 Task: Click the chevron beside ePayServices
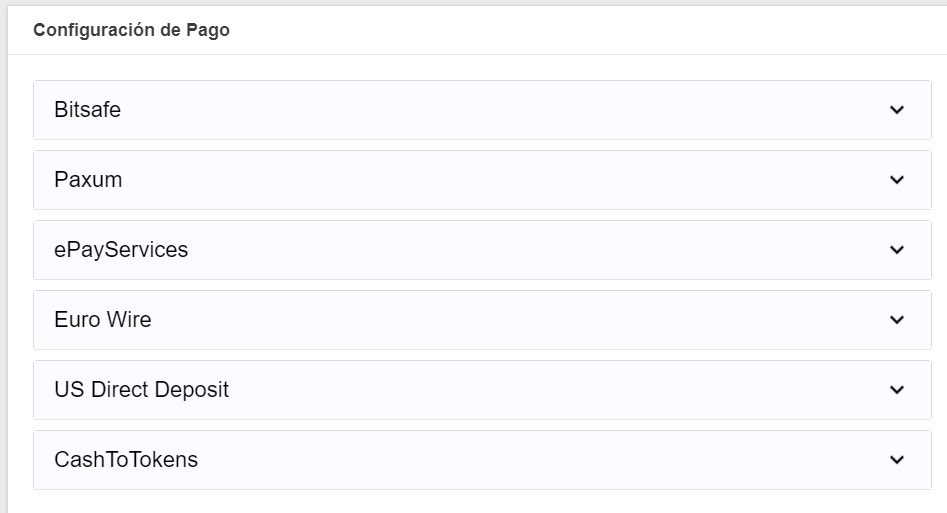[896, 250]
